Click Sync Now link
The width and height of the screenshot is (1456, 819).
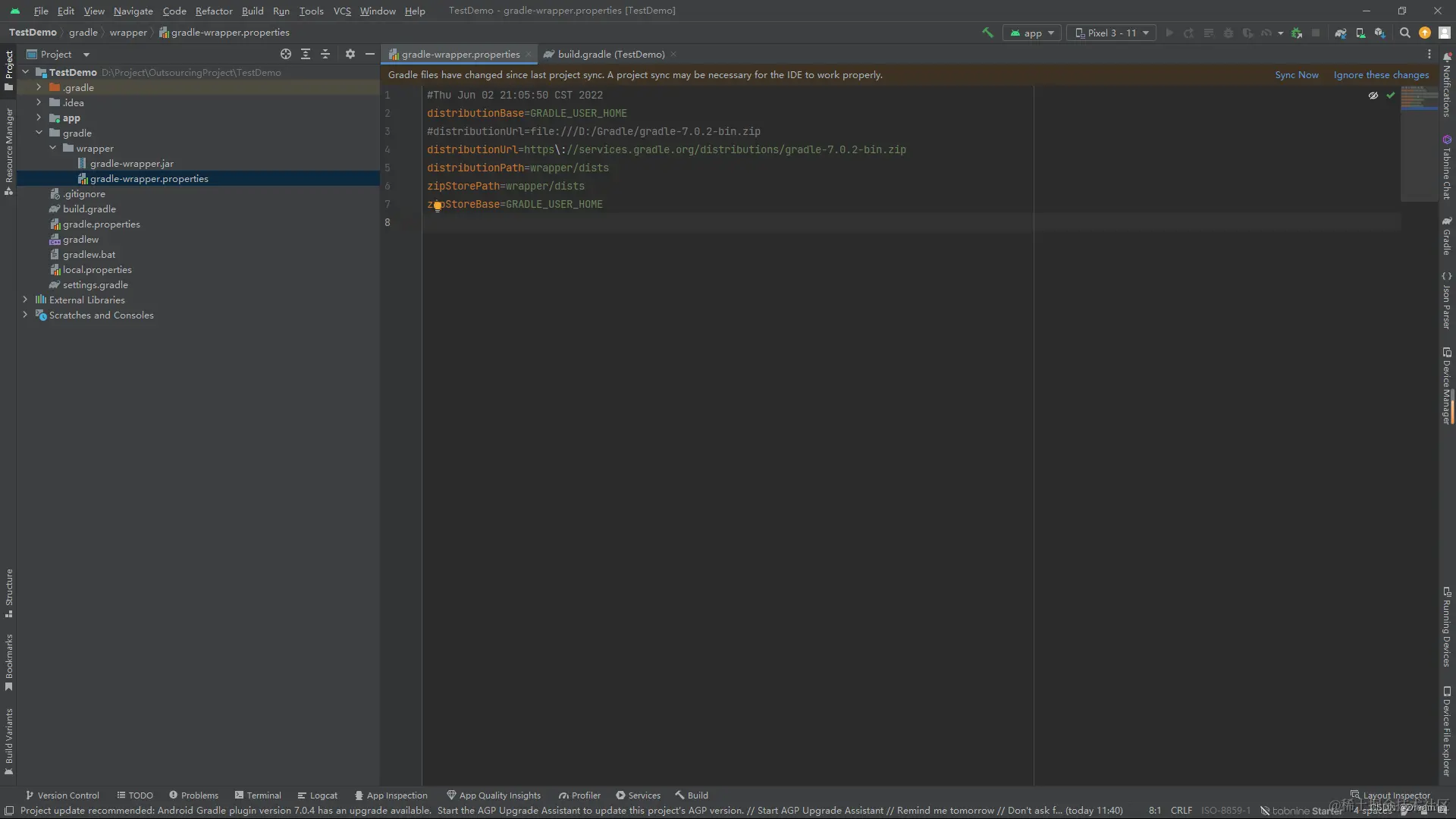tap(1297, 74)
